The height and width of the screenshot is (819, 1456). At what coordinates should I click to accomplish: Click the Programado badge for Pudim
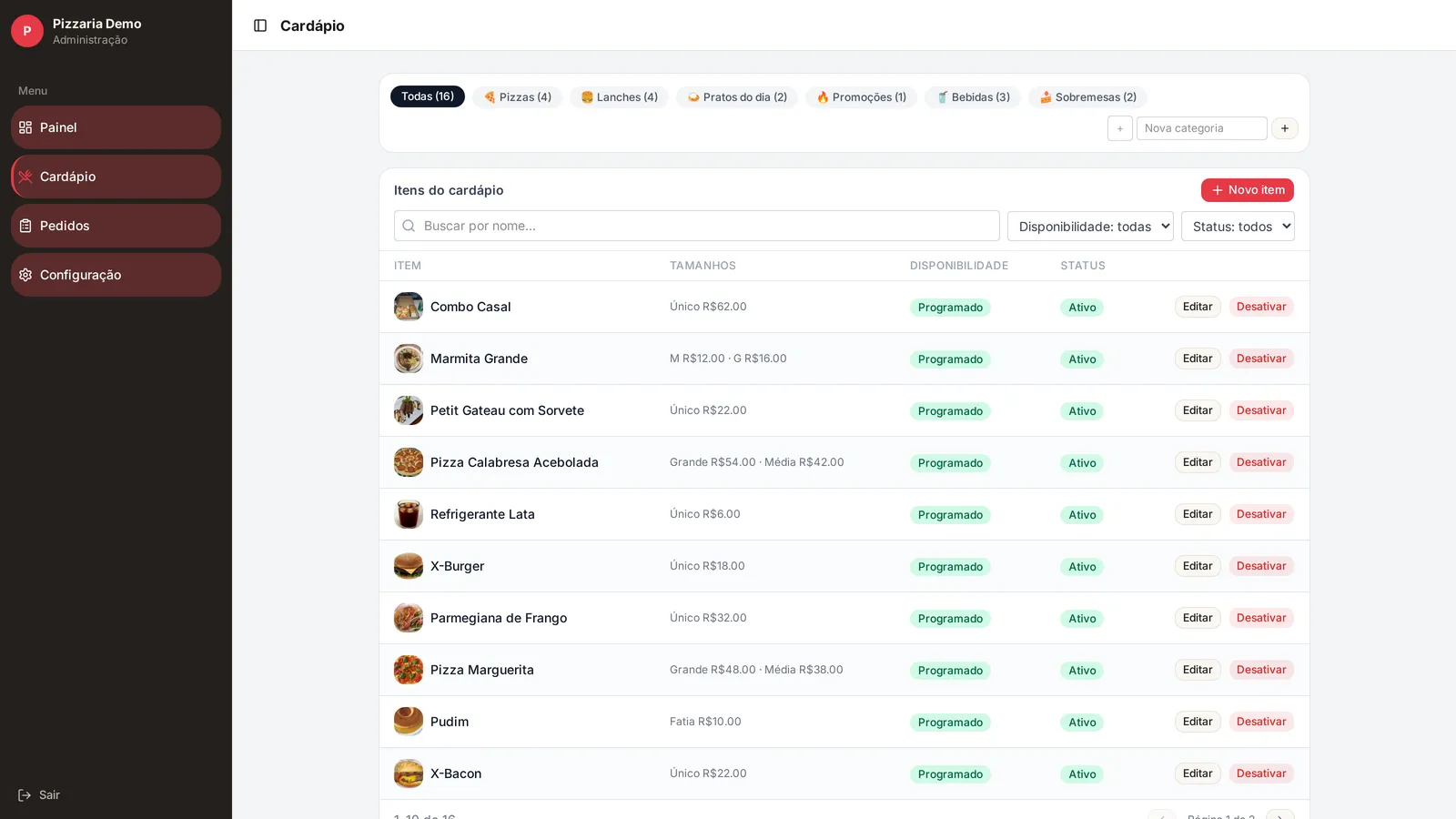point(950,723)
